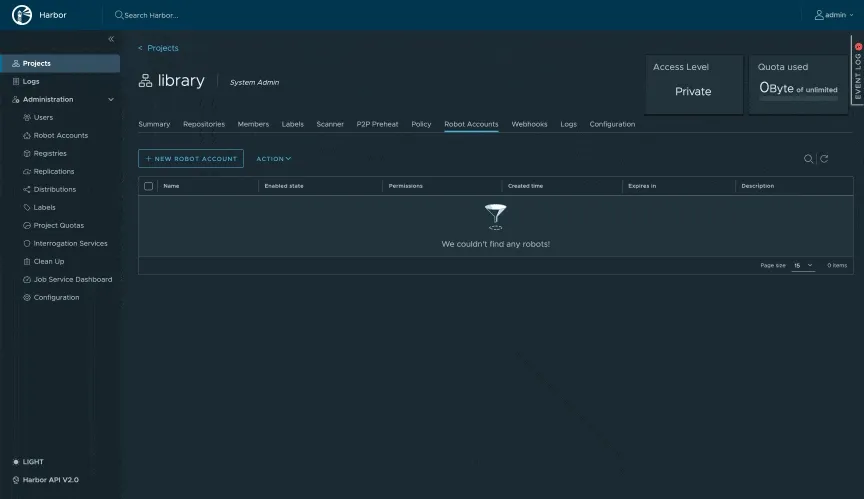Switch to the LIGHT theme
The height and width of the screenshot is (499, 864).
32,462
